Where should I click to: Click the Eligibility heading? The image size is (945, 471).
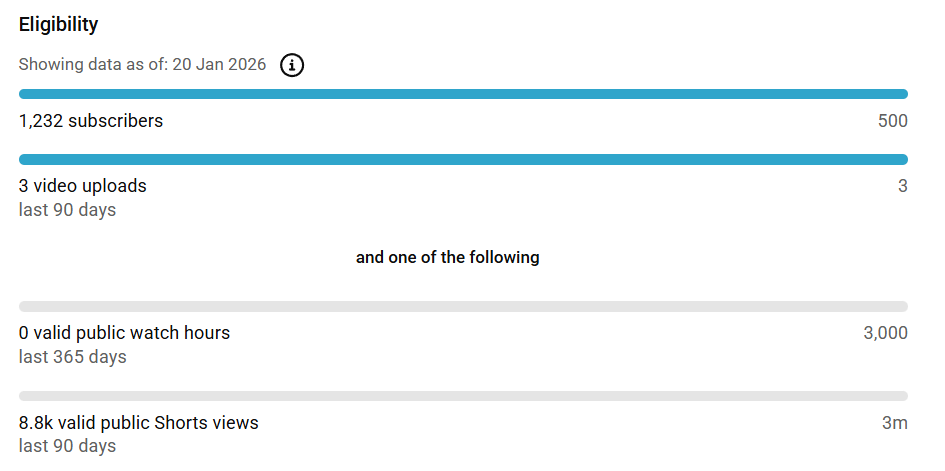pos(58,25)
